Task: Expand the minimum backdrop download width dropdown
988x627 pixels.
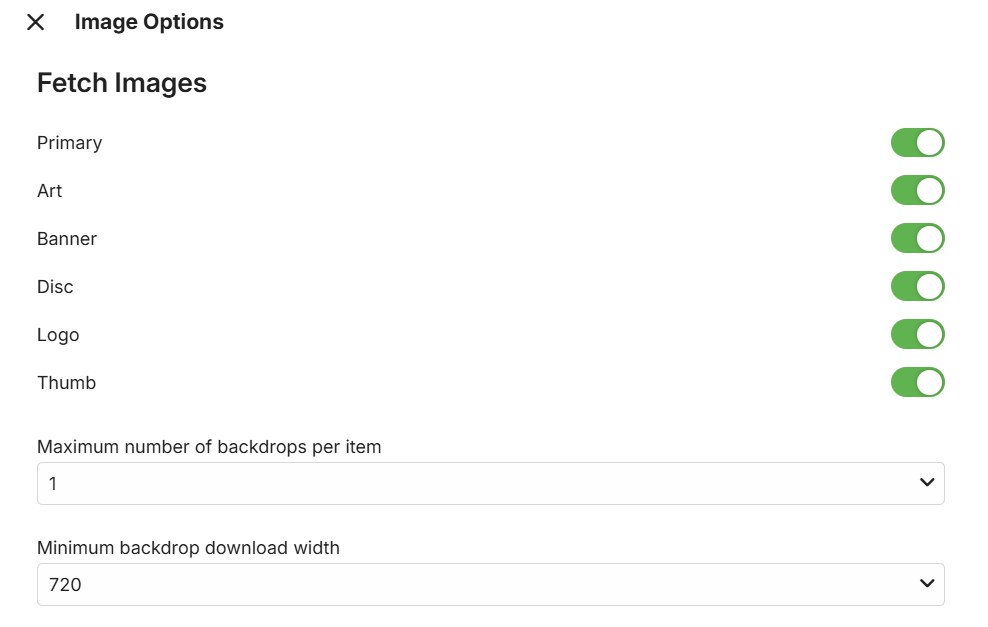Action: click(x=490, y=585)
